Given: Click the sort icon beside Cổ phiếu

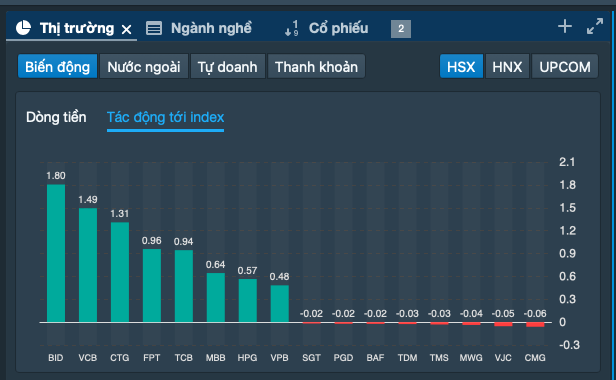Looking at the screenshot, I should coord(292,28).
